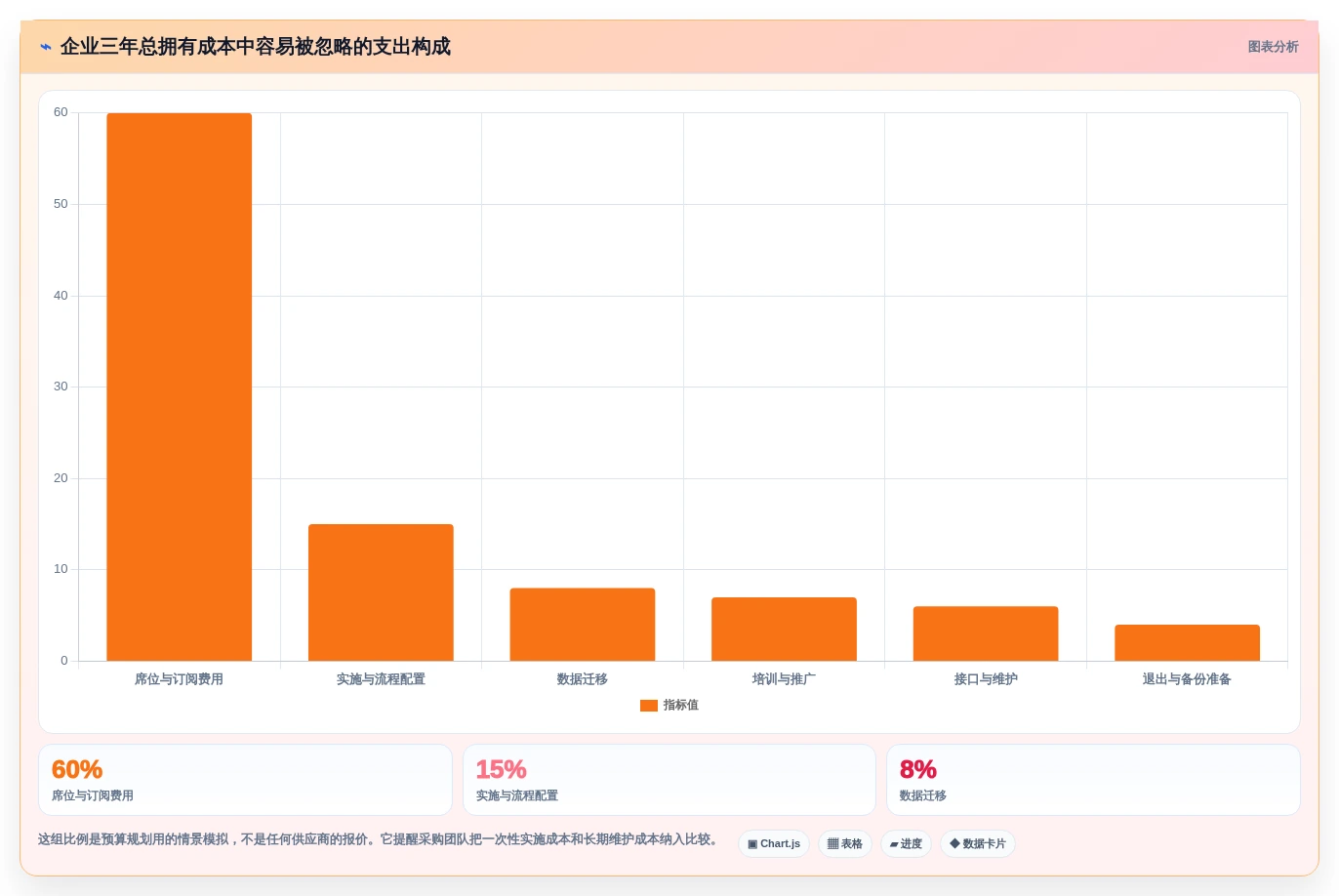The width and height of the screenshot is (1339, 896).
Task: Click the 数据迁移 axis label
Action: (583, 679)
